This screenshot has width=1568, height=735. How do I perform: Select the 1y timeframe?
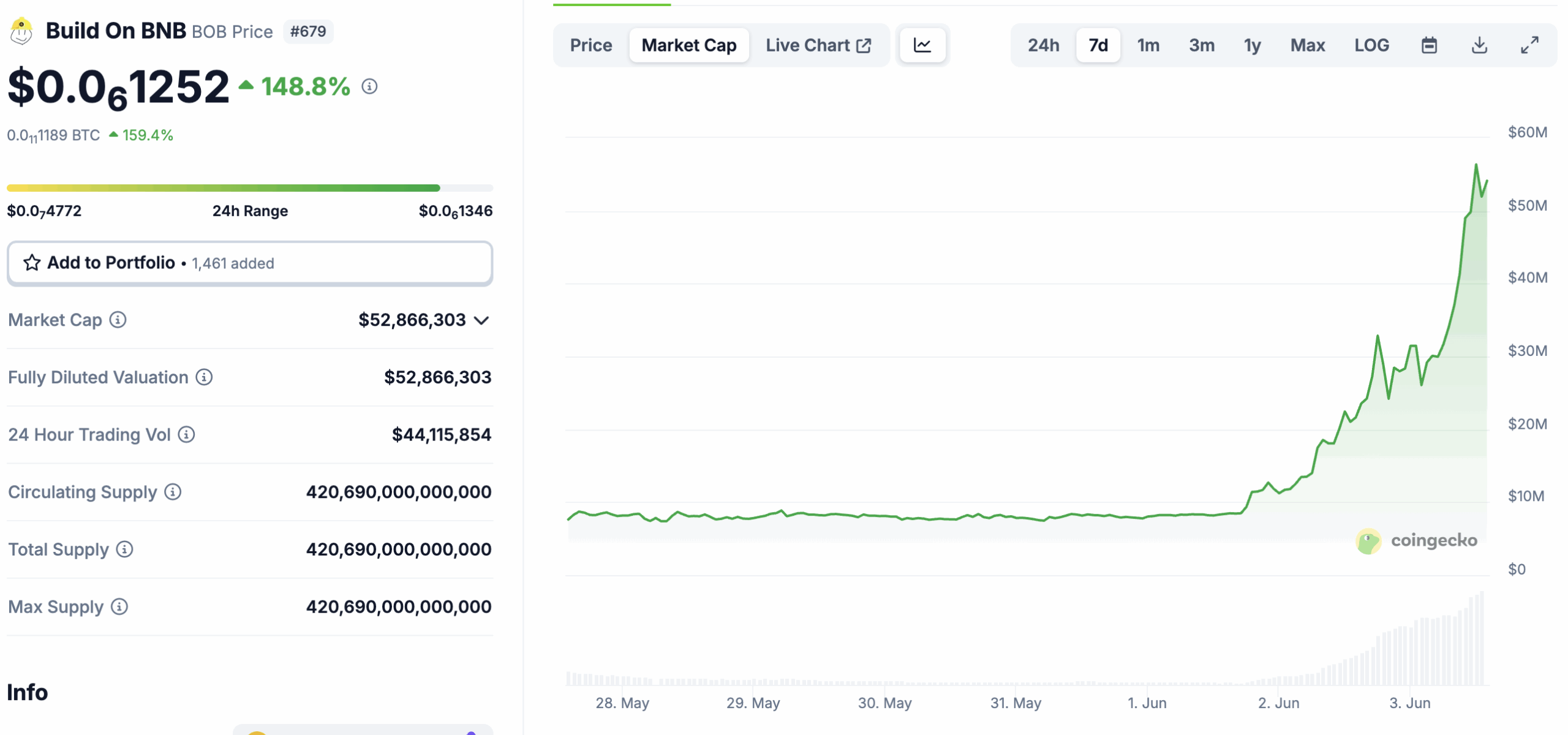[x=1252, y=45]
